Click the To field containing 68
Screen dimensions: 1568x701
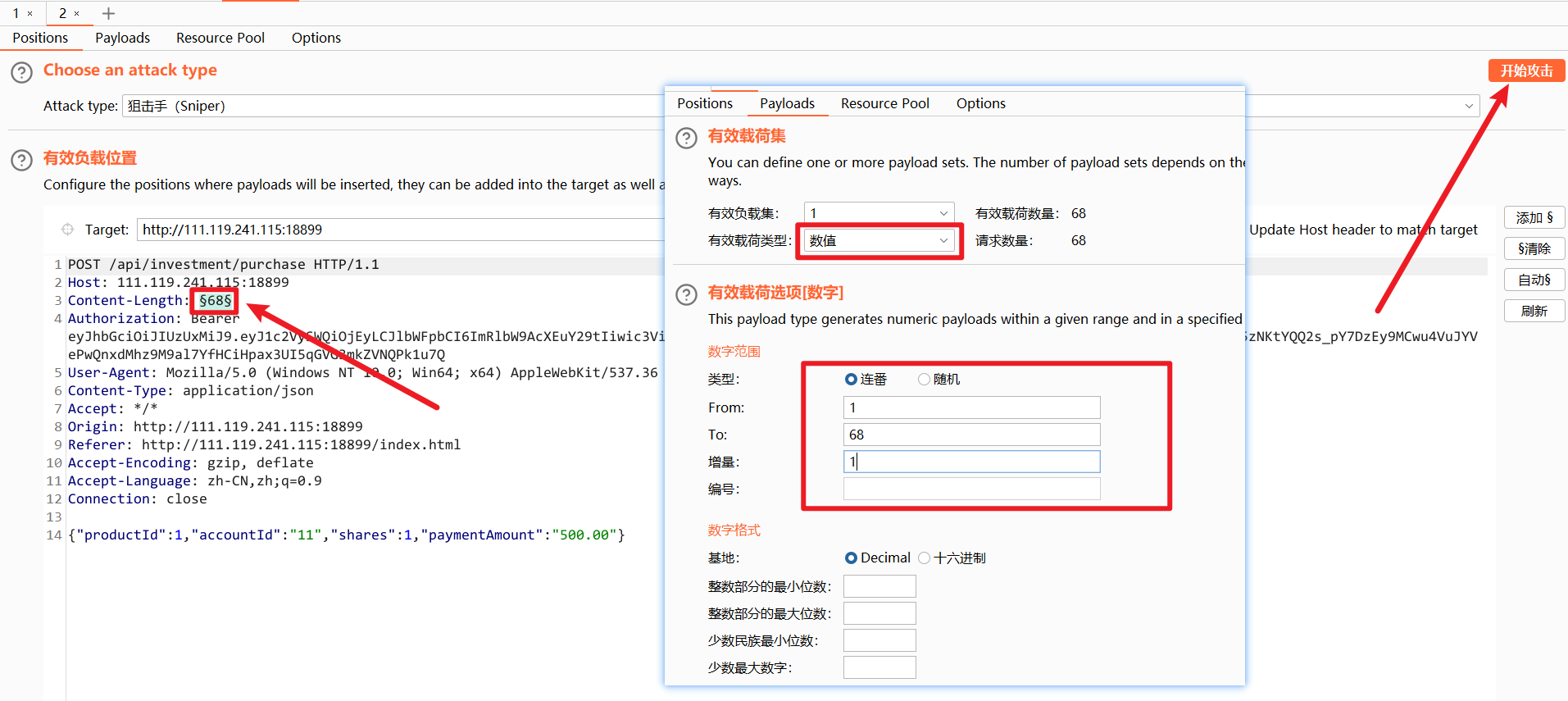pyautogui.click(x=971, y=435)
